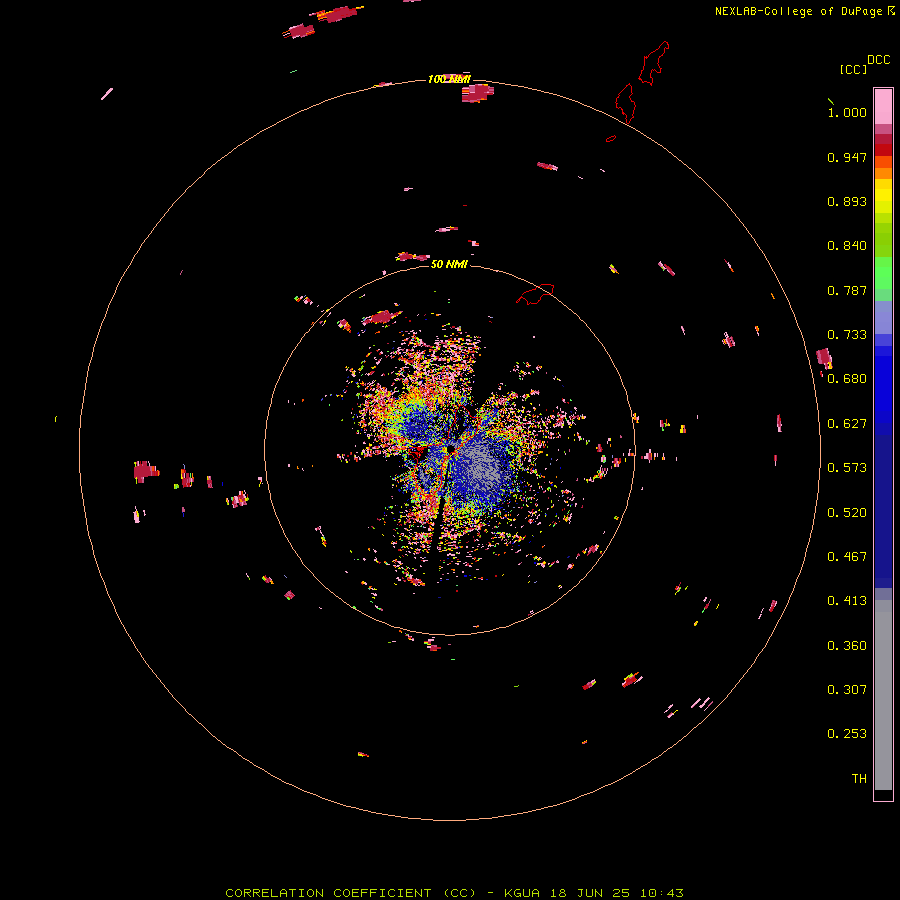Pick the light pink segment of color bar
Screen dimensions: 900x900
tap(883, 106)
